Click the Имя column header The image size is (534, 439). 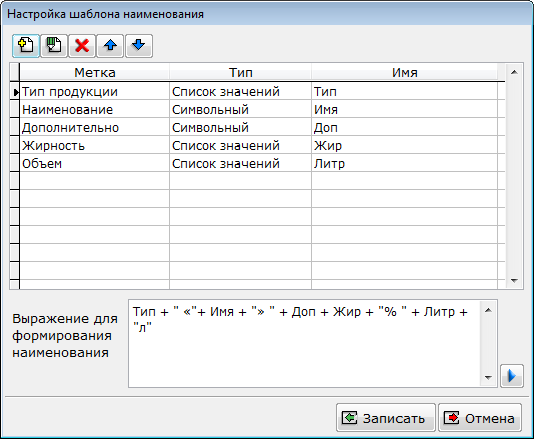click(405, 73)
